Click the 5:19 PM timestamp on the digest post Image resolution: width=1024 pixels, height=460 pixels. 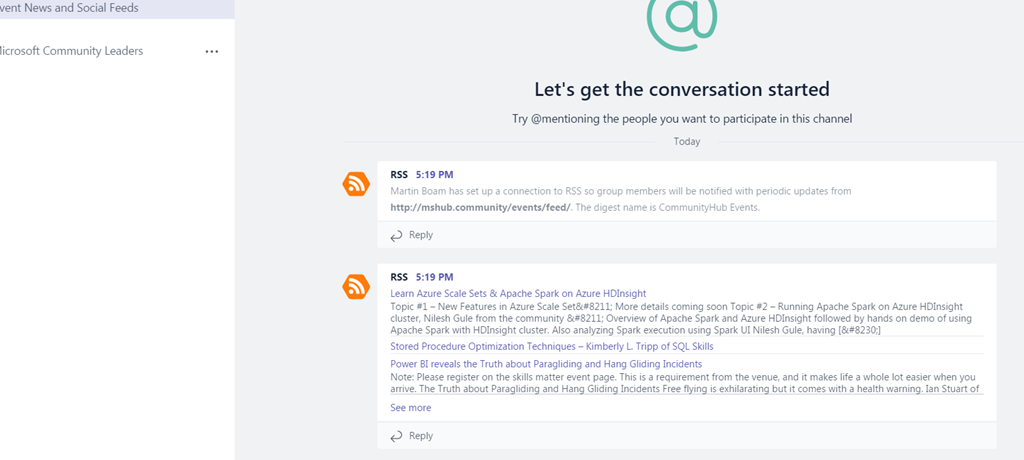click(x=434, y=277)
